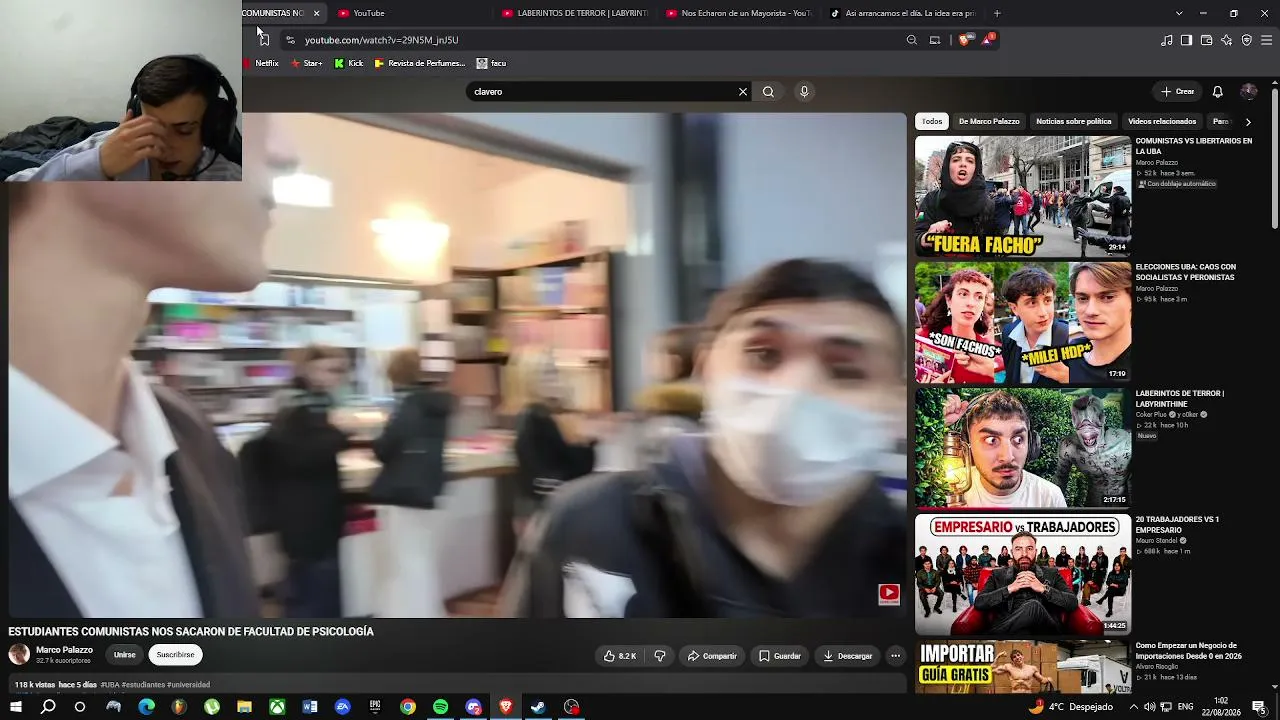Open Brave VPN shield icon
Viewport: 1280px width, 720px height.
point(1247,40)
